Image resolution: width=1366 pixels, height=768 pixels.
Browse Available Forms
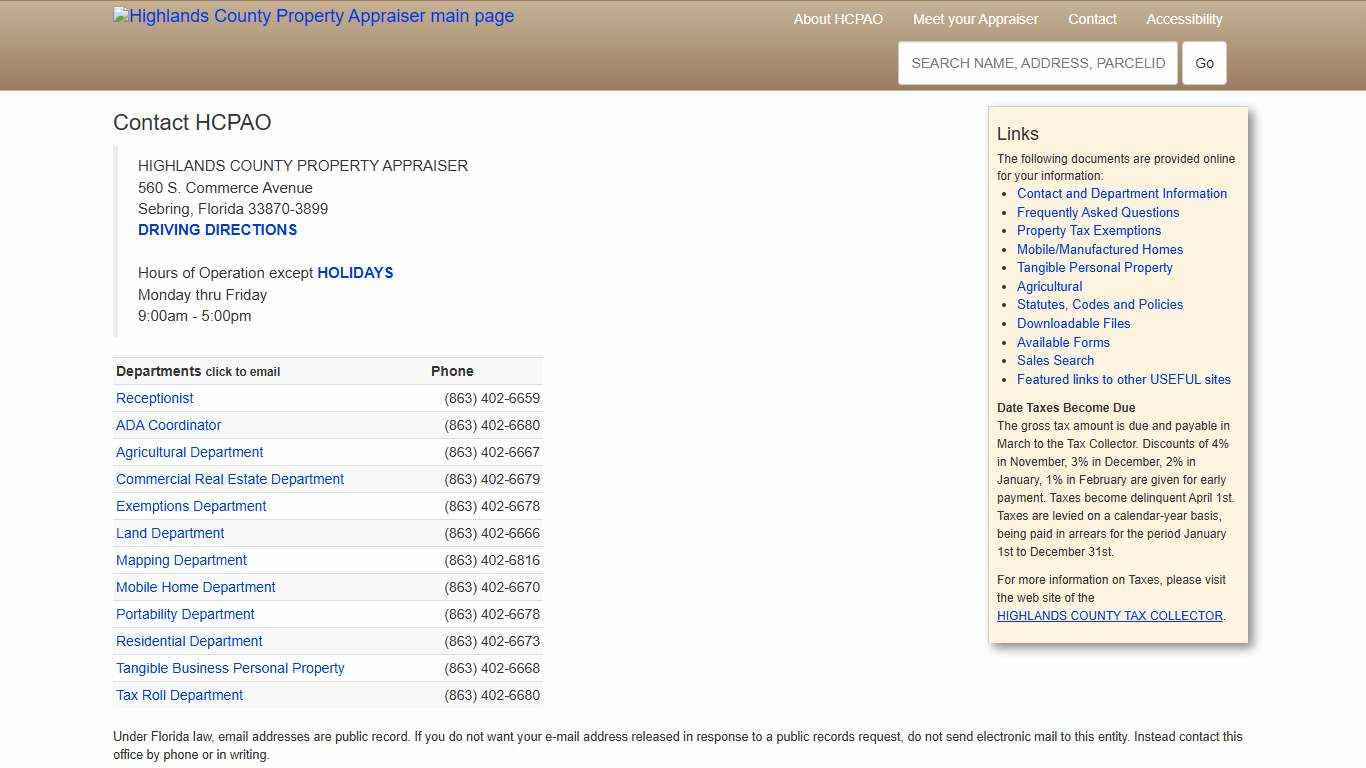pyautogui.click(x=1063, y=342)
